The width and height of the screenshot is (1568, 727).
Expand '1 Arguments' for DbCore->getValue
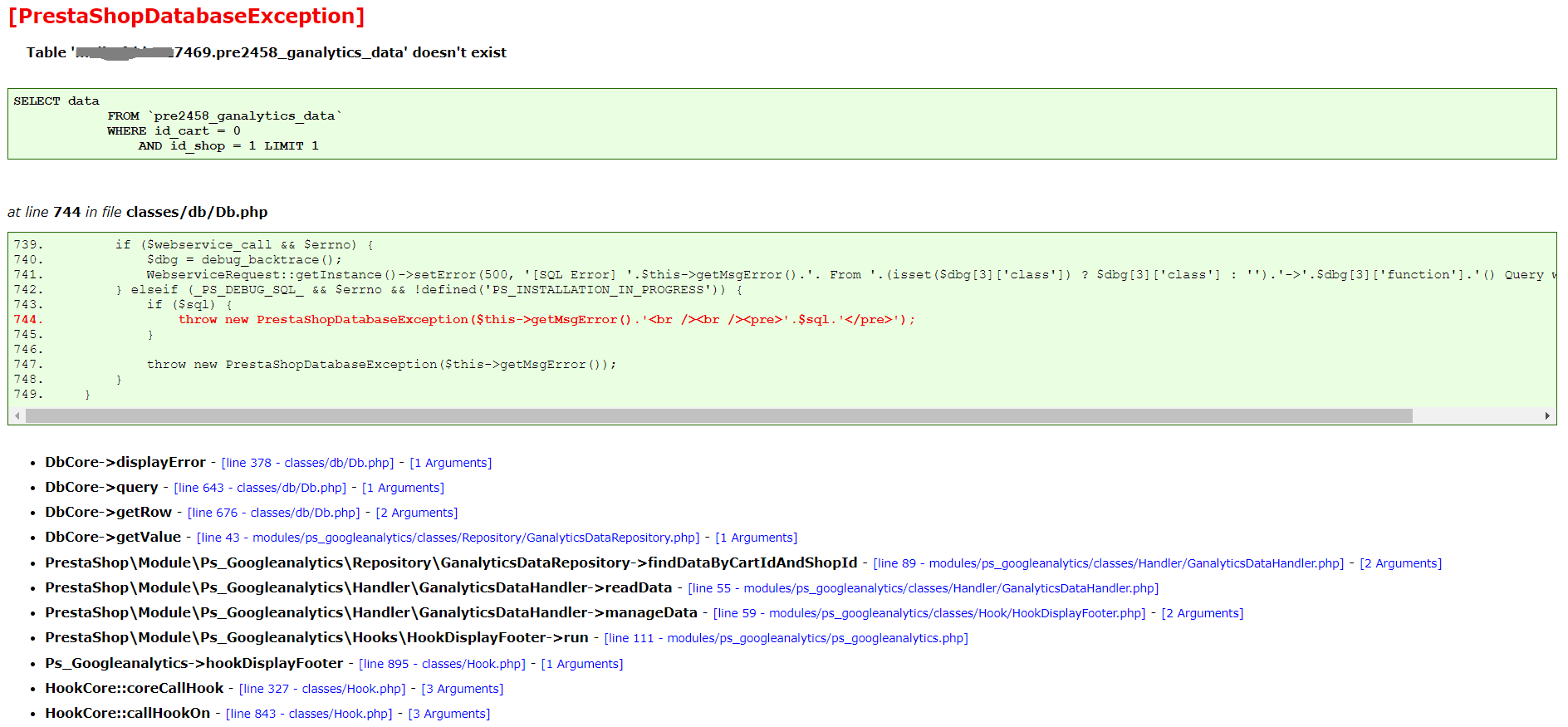pos(757,538)
